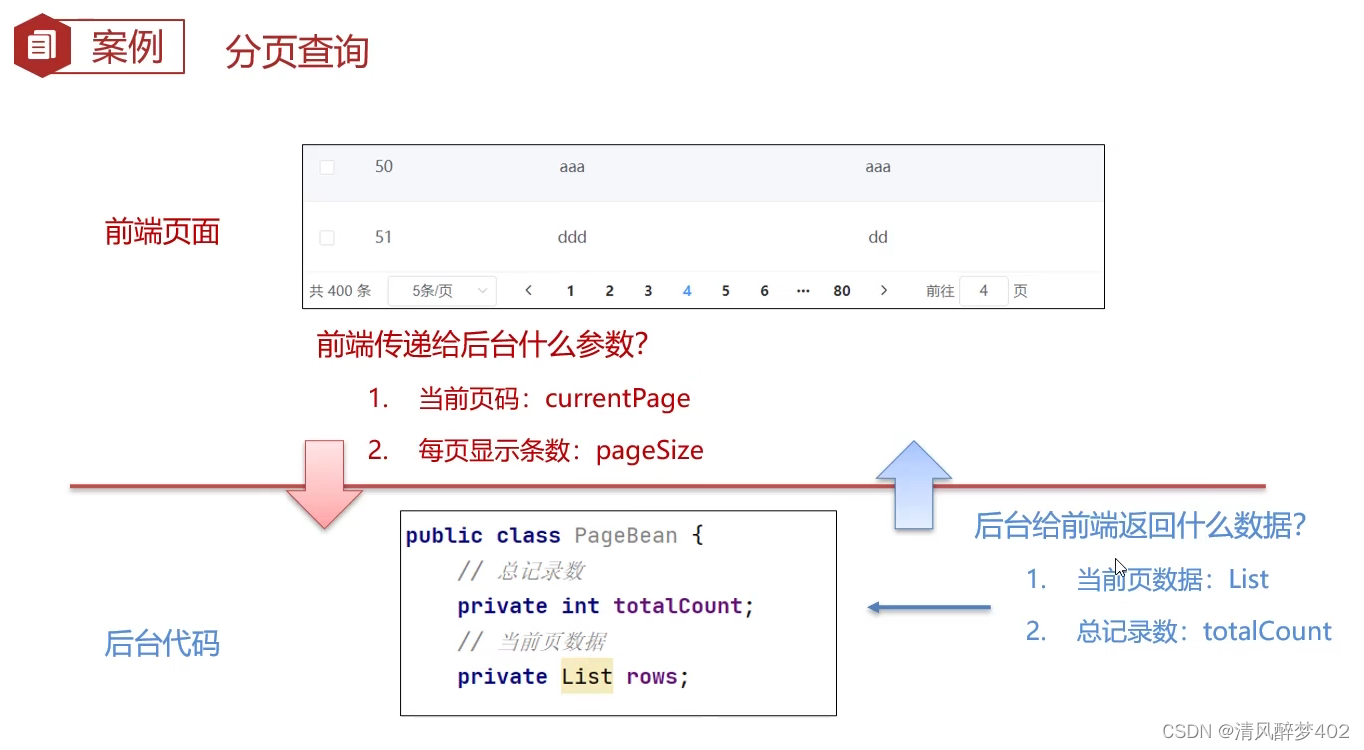Click cell 51 in the table
This screenshot has width=1364, height=750.
point(384,238)
